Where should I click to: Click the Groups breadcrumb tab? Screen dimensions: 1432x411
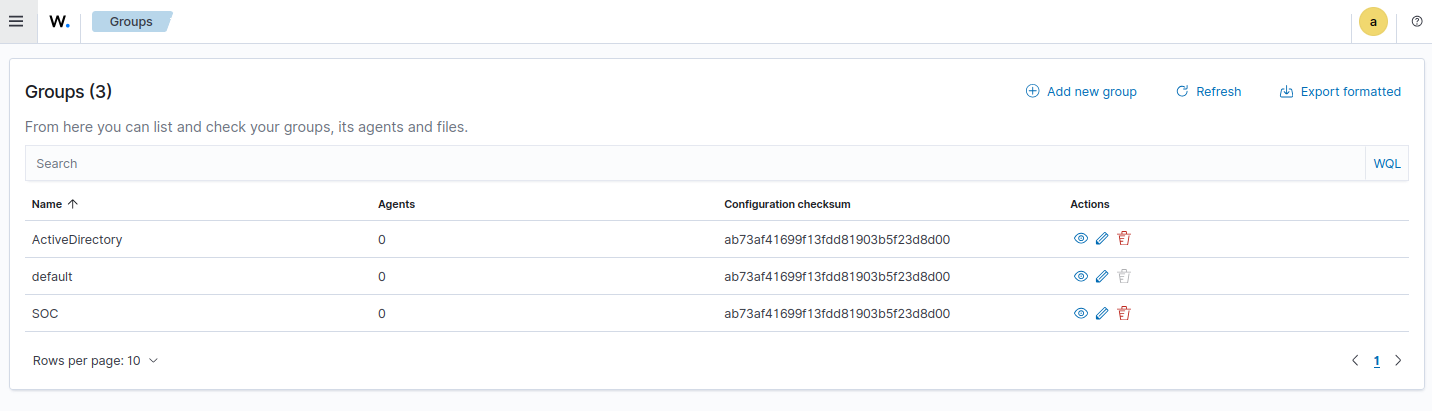click(131, 21)
